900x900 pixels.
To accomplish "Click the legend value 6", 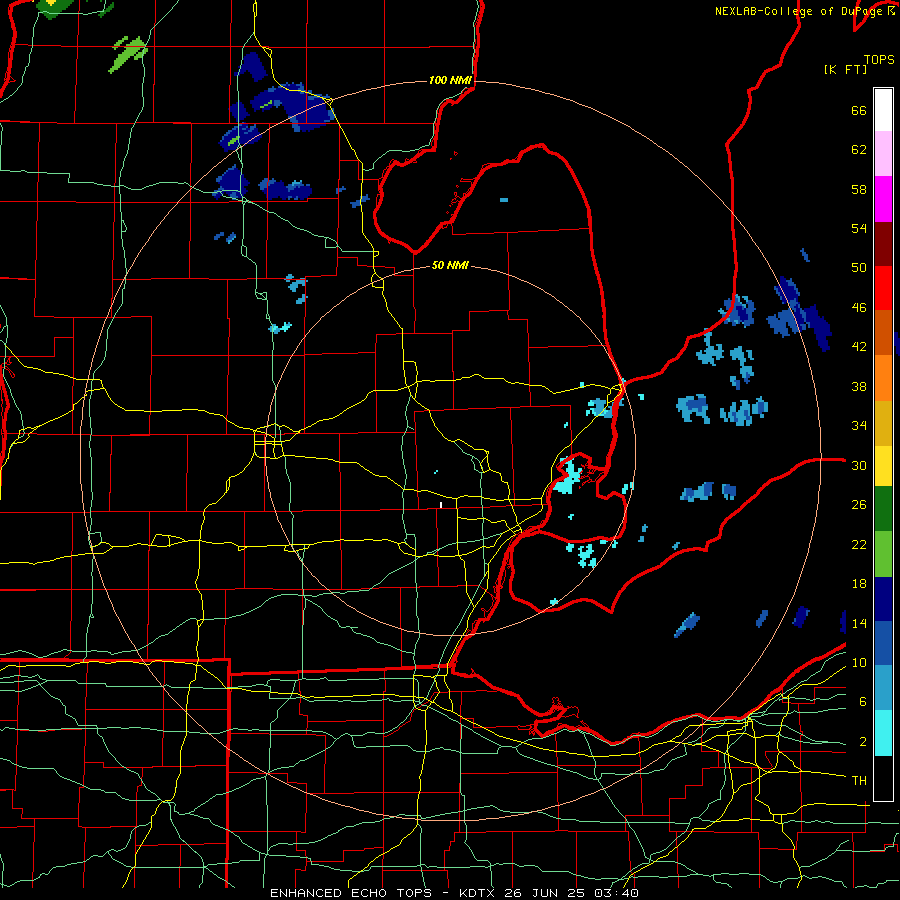I will [x=863, y=702].
